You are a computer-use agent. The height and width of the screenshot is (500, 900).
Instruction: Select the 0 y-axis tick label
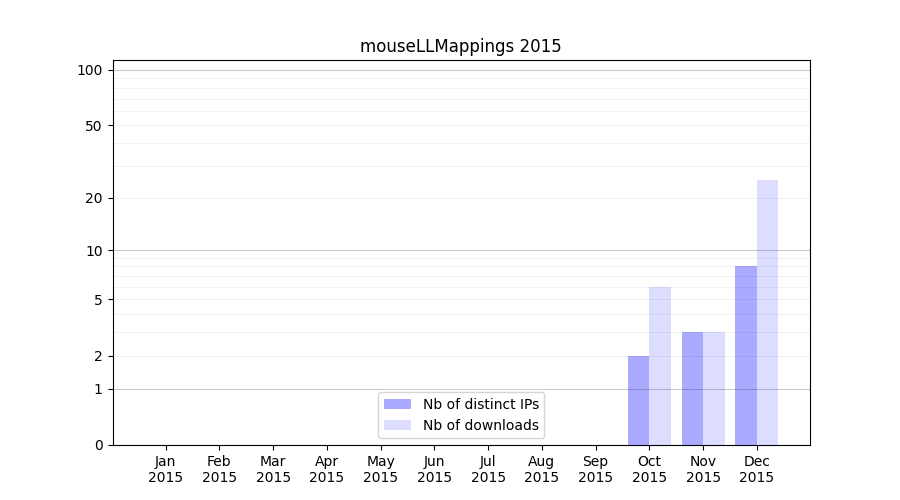pos(98,445)
